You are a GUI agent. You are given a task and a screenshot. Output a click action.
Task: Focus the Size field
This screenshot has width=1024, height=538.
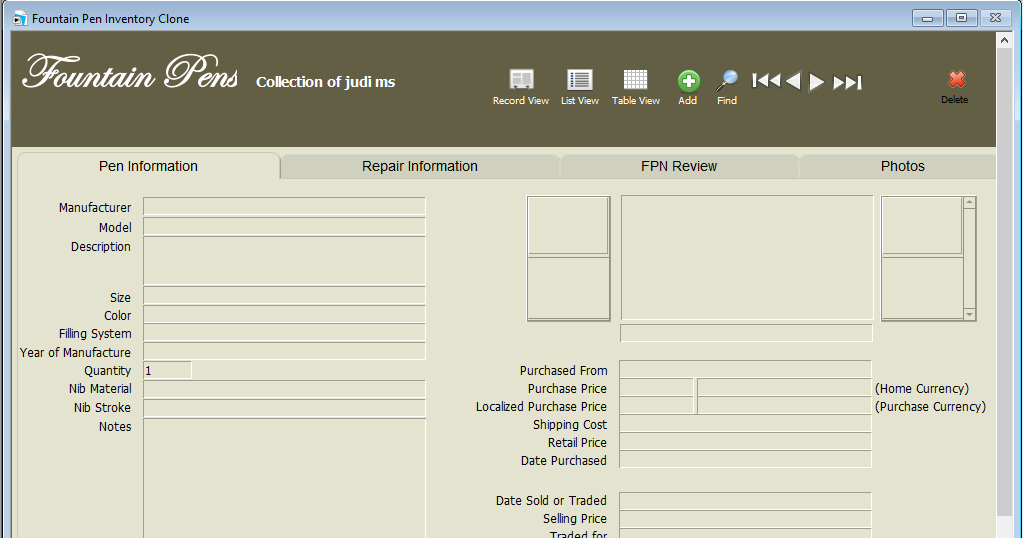point(284,296)
